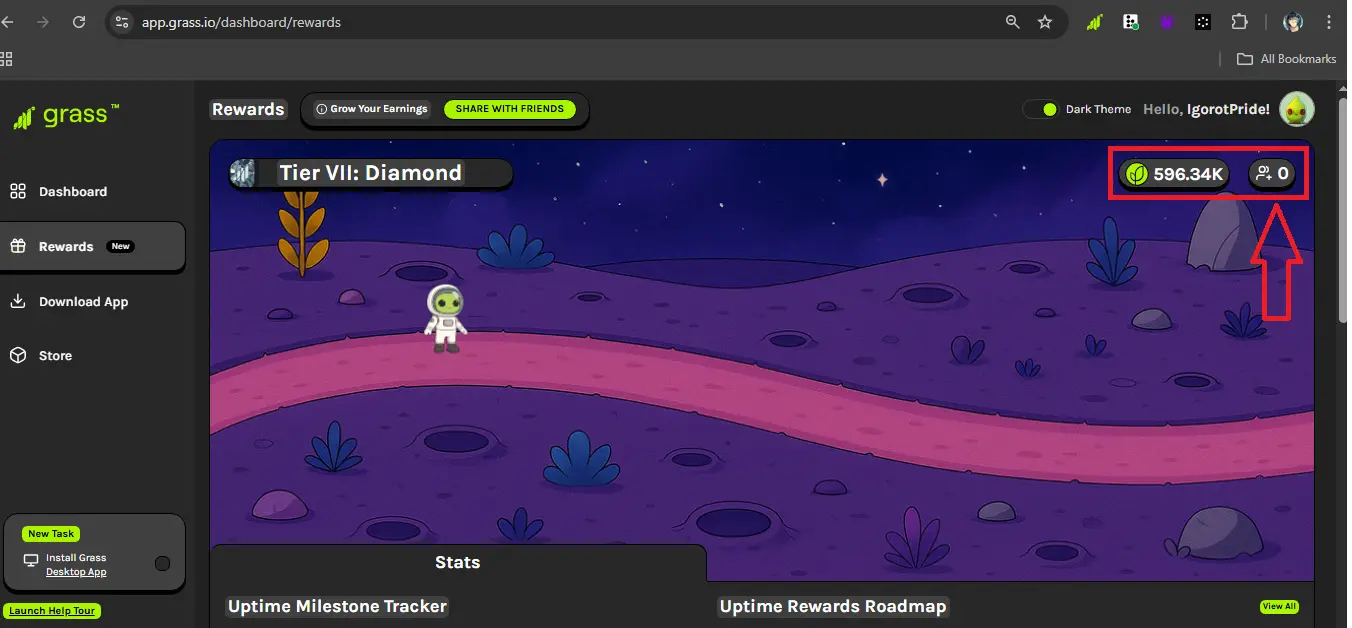Reload the page with refresh icon
1352x628 pixels.
[79, 21]
